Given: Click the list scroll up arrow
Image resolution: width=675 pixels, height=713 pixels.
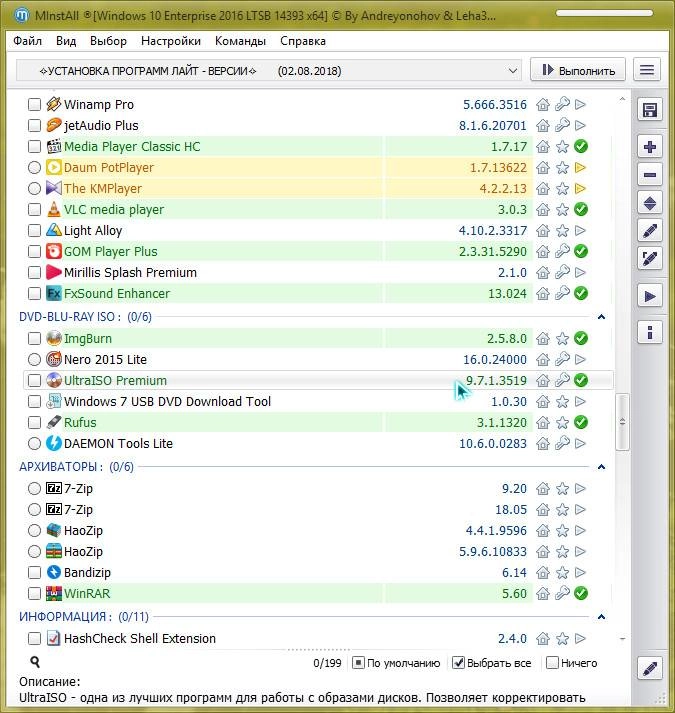Looking at the screenshot, I should (622, 99).
